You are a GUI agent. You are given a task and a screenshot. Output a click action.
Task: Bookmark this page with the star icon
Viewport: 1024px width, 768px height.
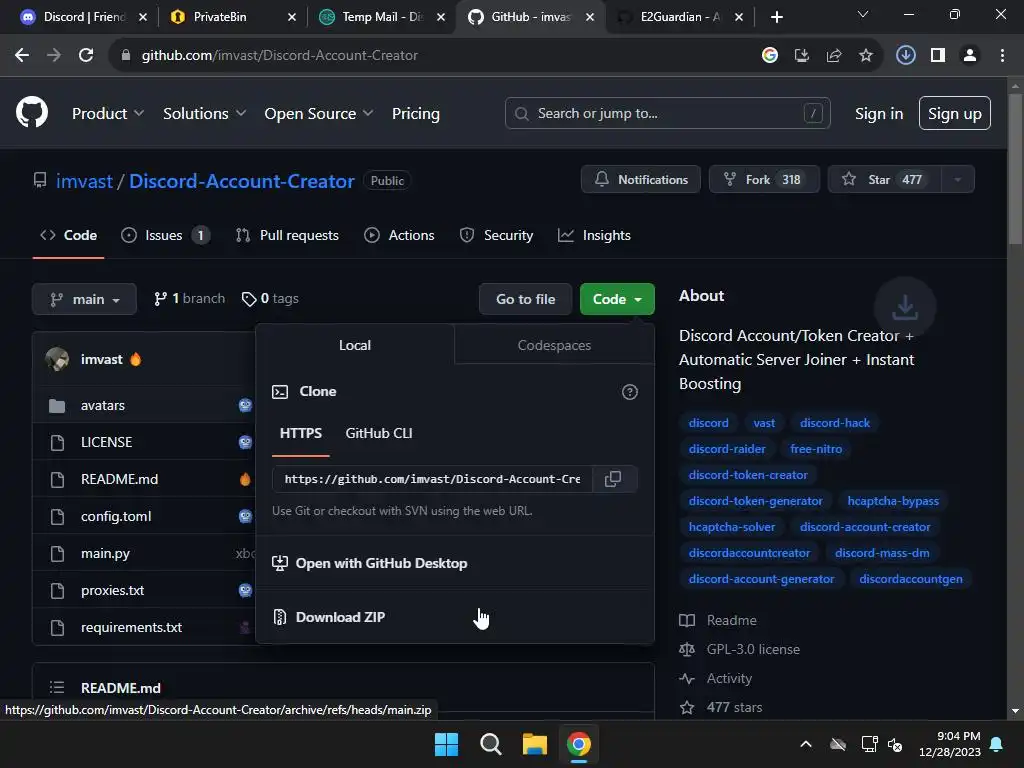point(866,56)
